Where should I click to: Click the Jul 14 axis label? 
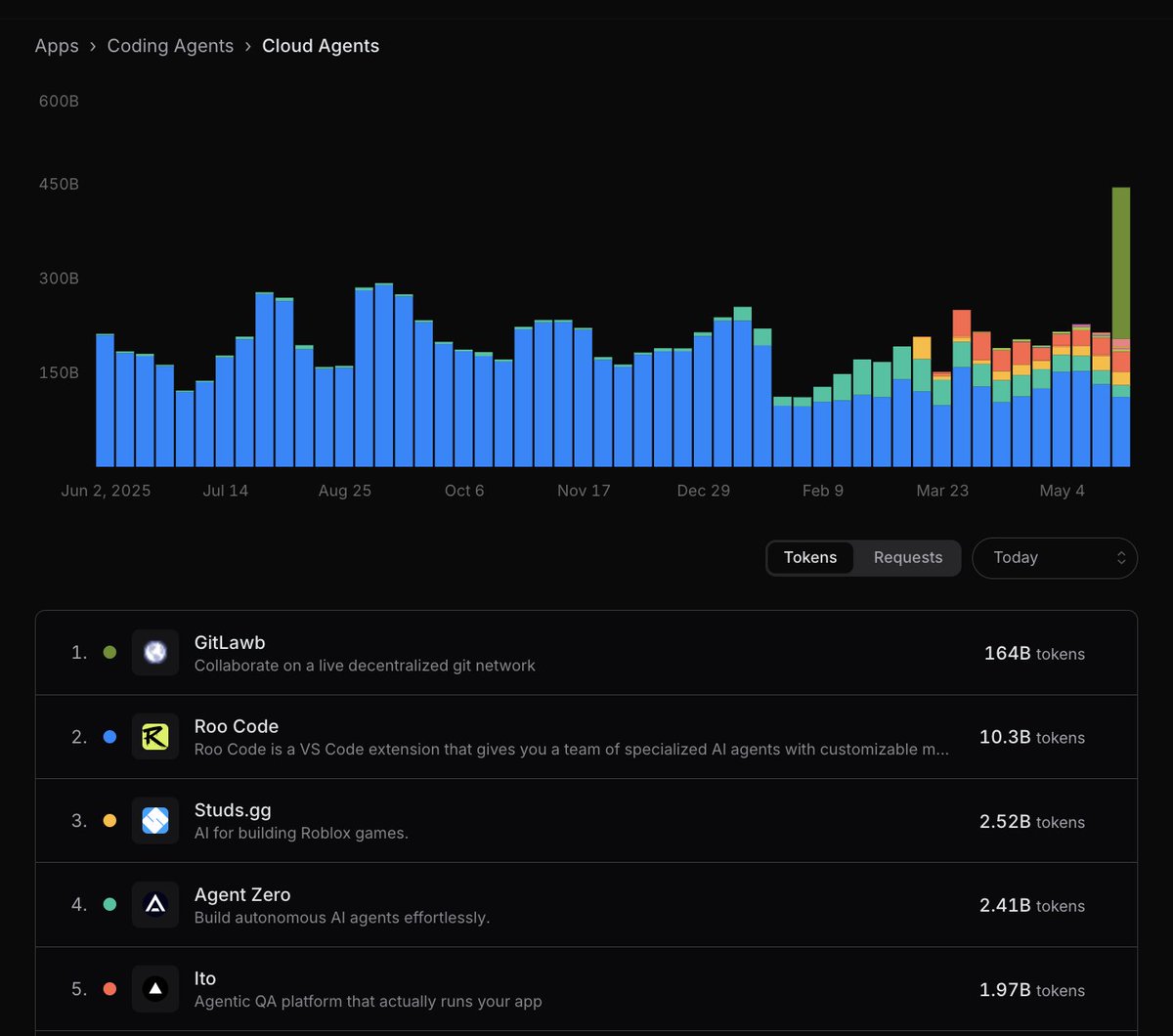click(226, 491)
